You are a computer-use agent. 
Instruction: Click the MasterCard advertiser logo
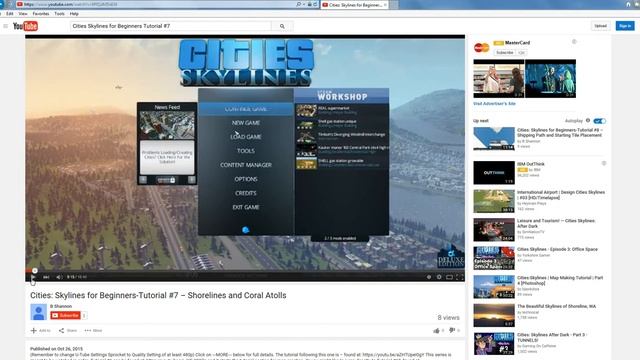482,48
